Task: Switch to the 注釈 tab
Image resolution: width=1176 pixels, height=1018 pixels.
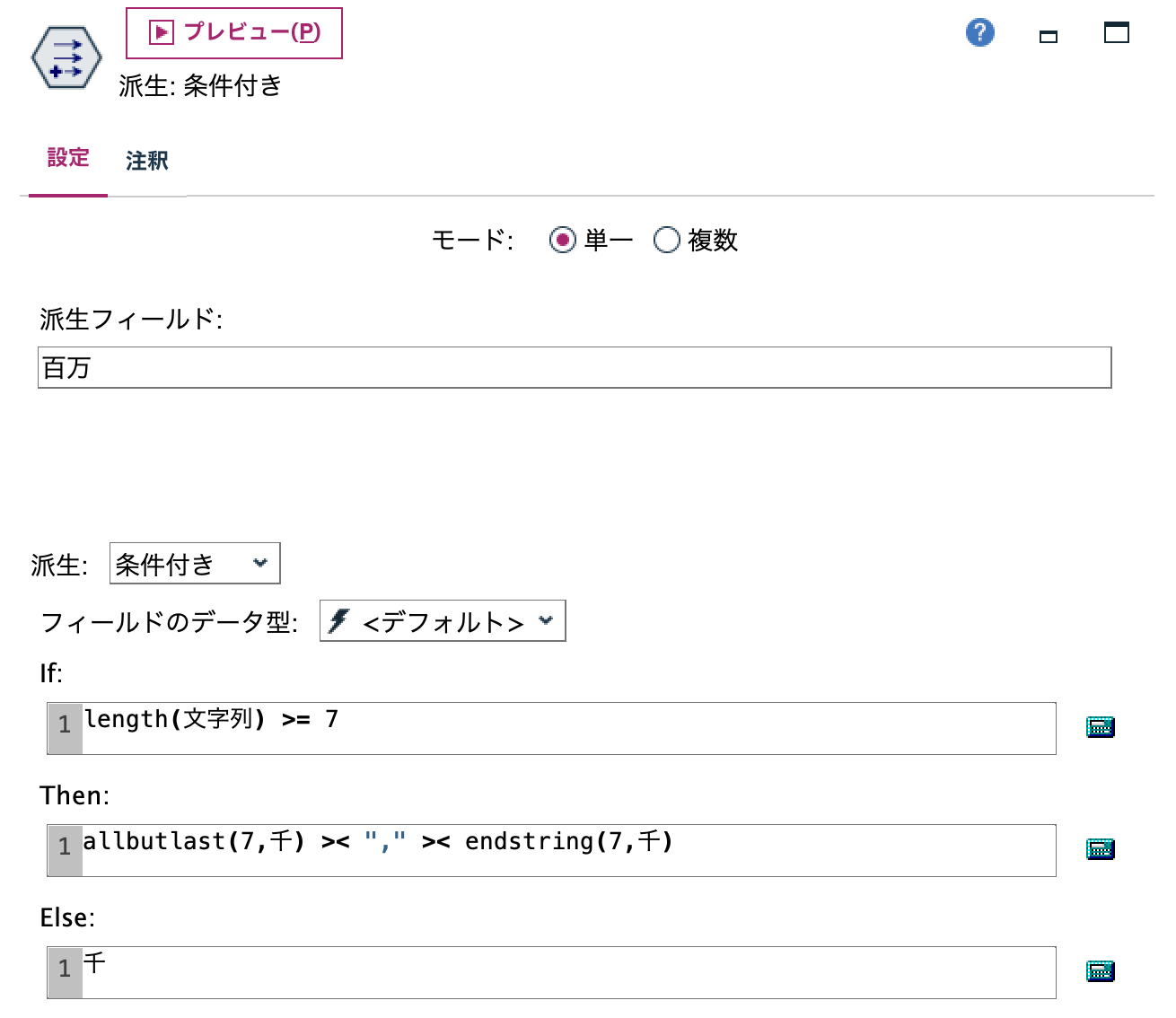Action: (147, 160)
